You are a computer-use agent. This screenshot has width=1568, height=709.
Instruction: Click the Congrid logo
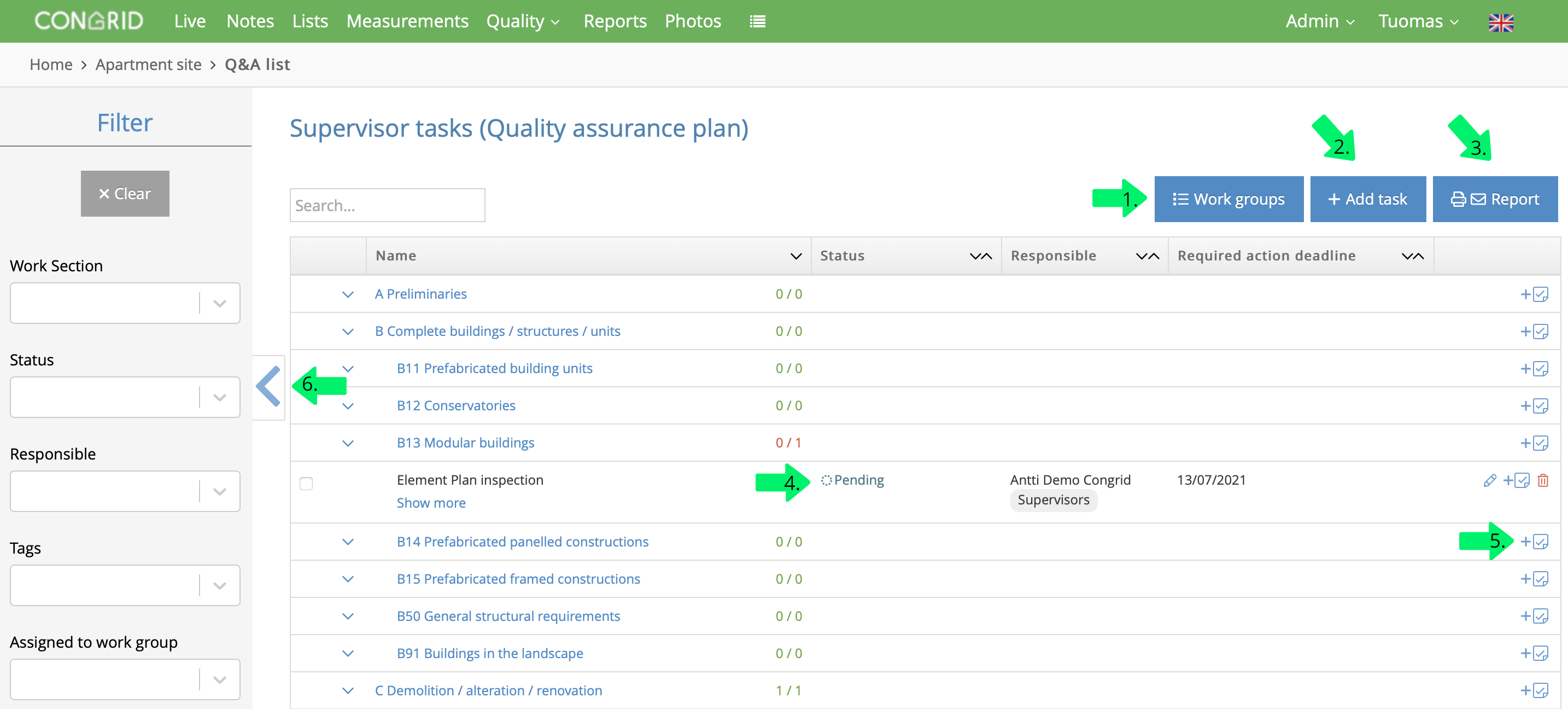[x=89, y=21]
